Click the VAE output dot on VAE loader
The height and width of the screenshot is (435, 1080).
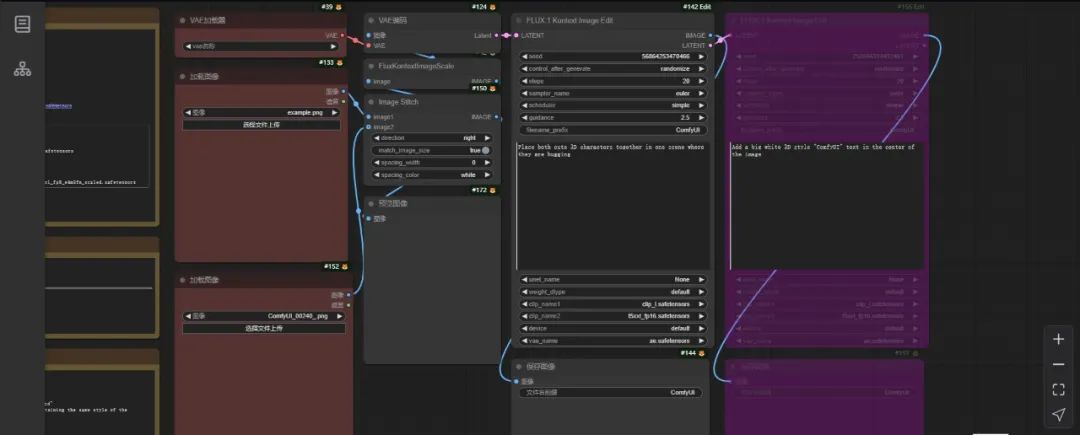coord(342,35)
